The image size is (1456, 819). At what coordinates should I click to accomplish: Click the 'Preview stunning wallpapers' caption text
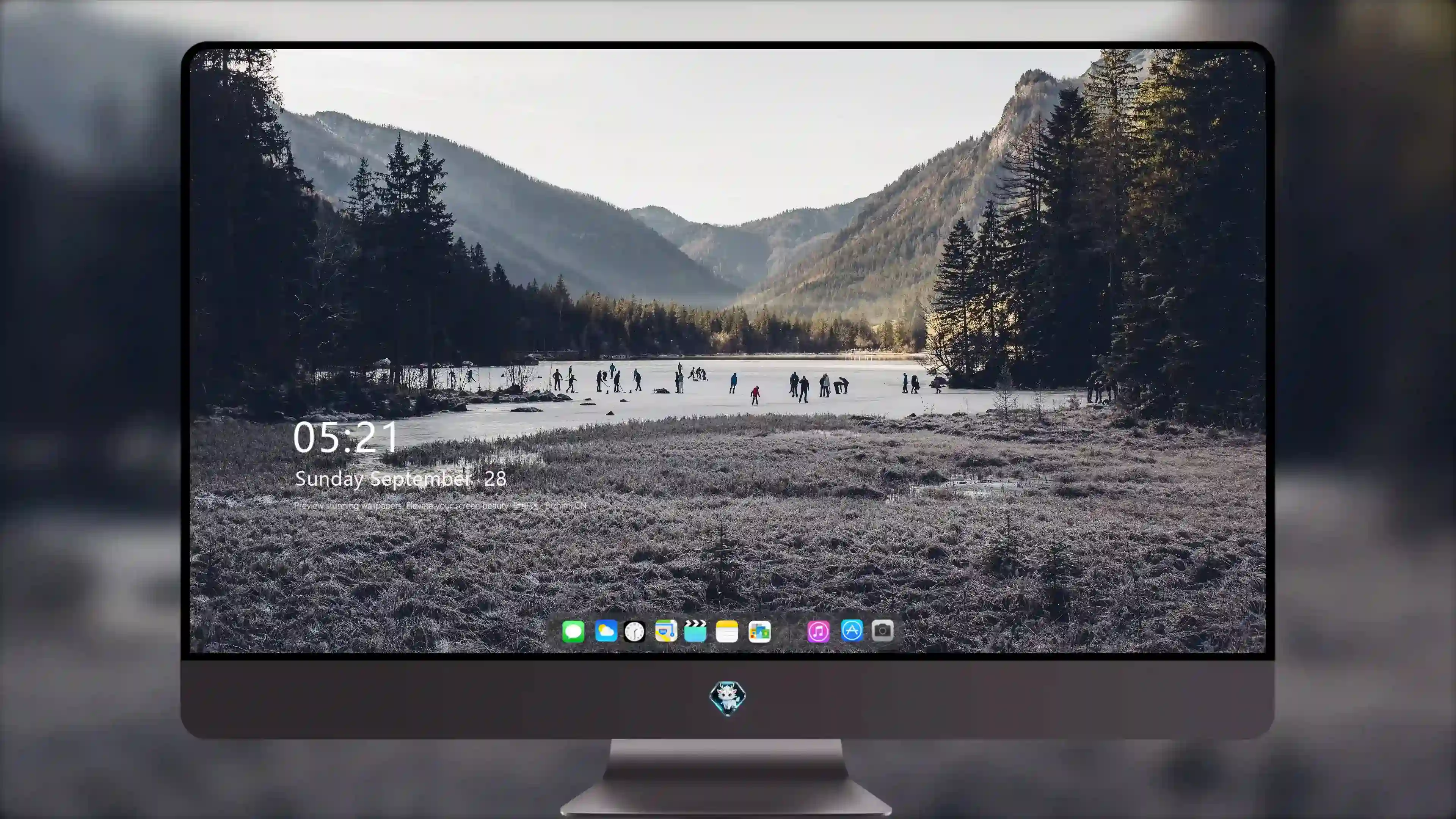(440, 505)
